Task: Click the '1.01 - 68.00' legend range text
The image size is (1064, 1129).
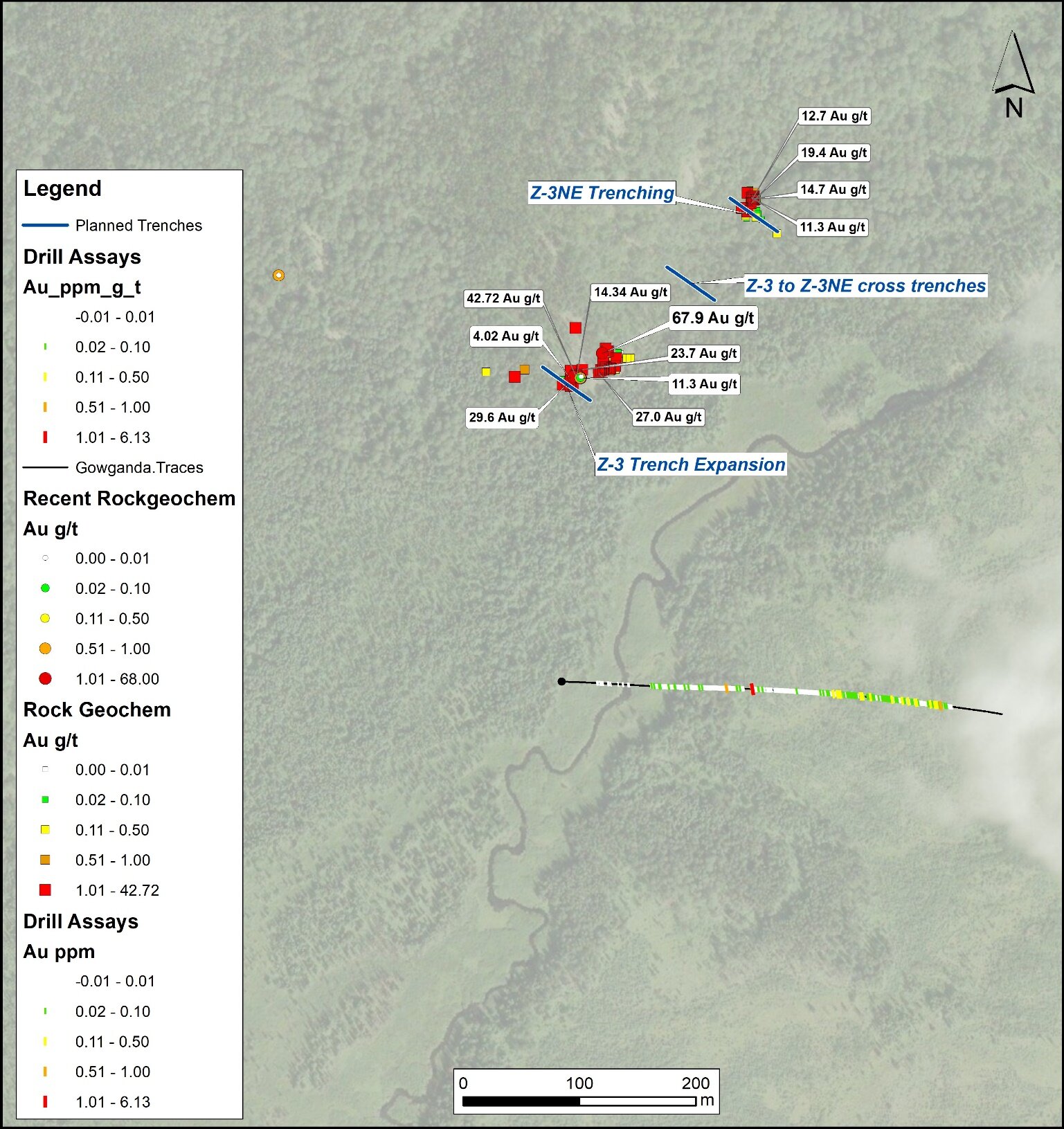Action: (117, 679)
